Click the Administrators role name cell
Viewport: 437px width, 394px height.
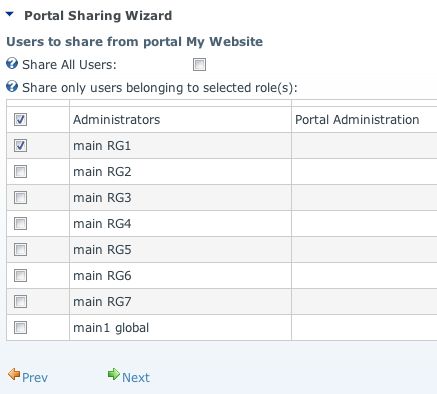[x=180, y=120]
